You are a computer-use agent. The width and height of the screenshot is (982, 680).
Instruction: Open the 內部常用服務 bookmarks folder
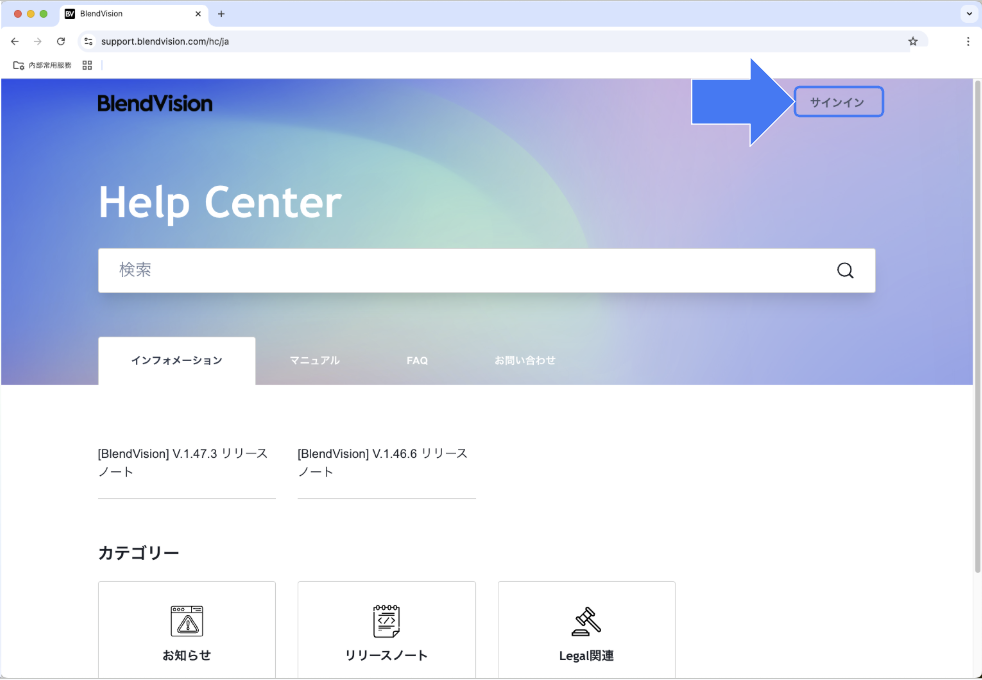pos(42,65)
